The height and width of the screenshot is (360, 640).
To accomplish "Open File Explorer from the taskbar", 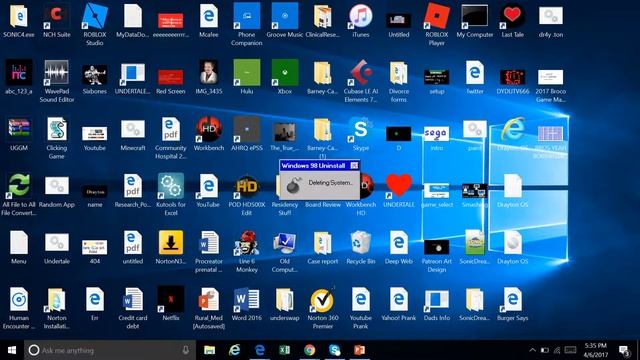I will pyautogui.click(x=209, y=350).
